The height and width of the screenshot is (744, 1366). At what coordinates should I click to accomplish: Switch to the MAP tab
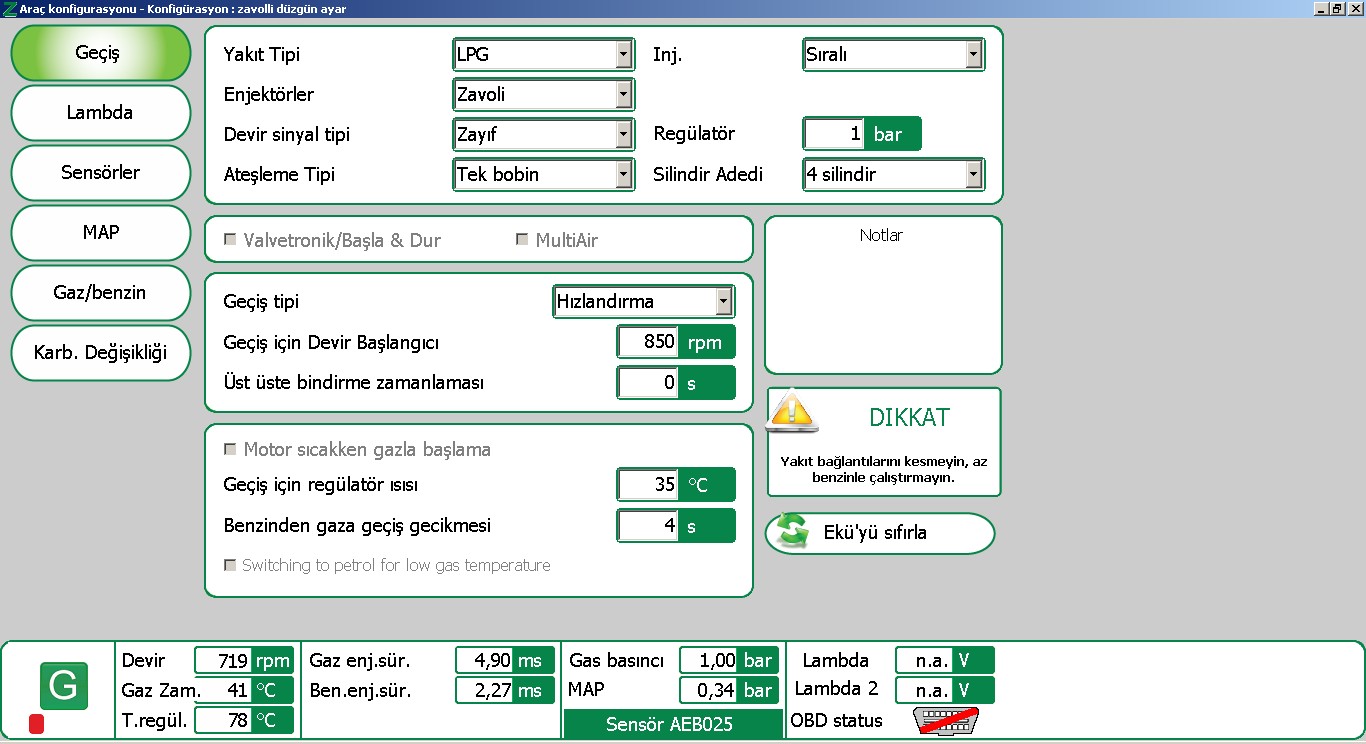[100, 232]
